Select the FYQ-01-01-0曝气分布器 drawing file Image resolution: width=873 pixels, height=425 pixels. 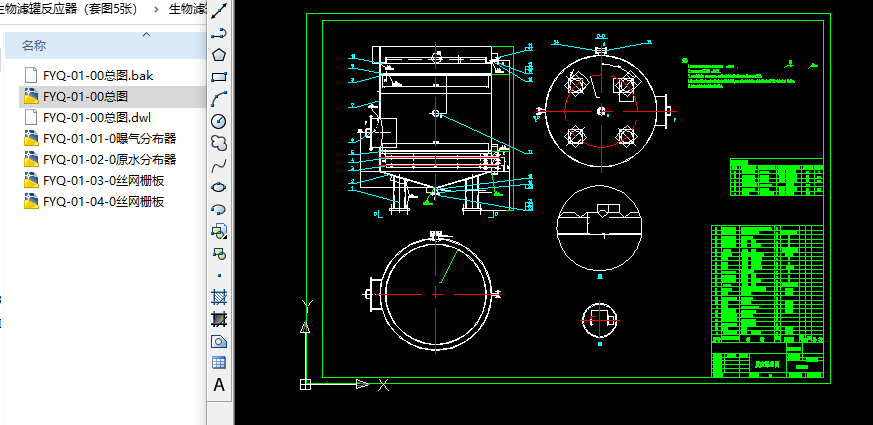[x=109, y=139]
